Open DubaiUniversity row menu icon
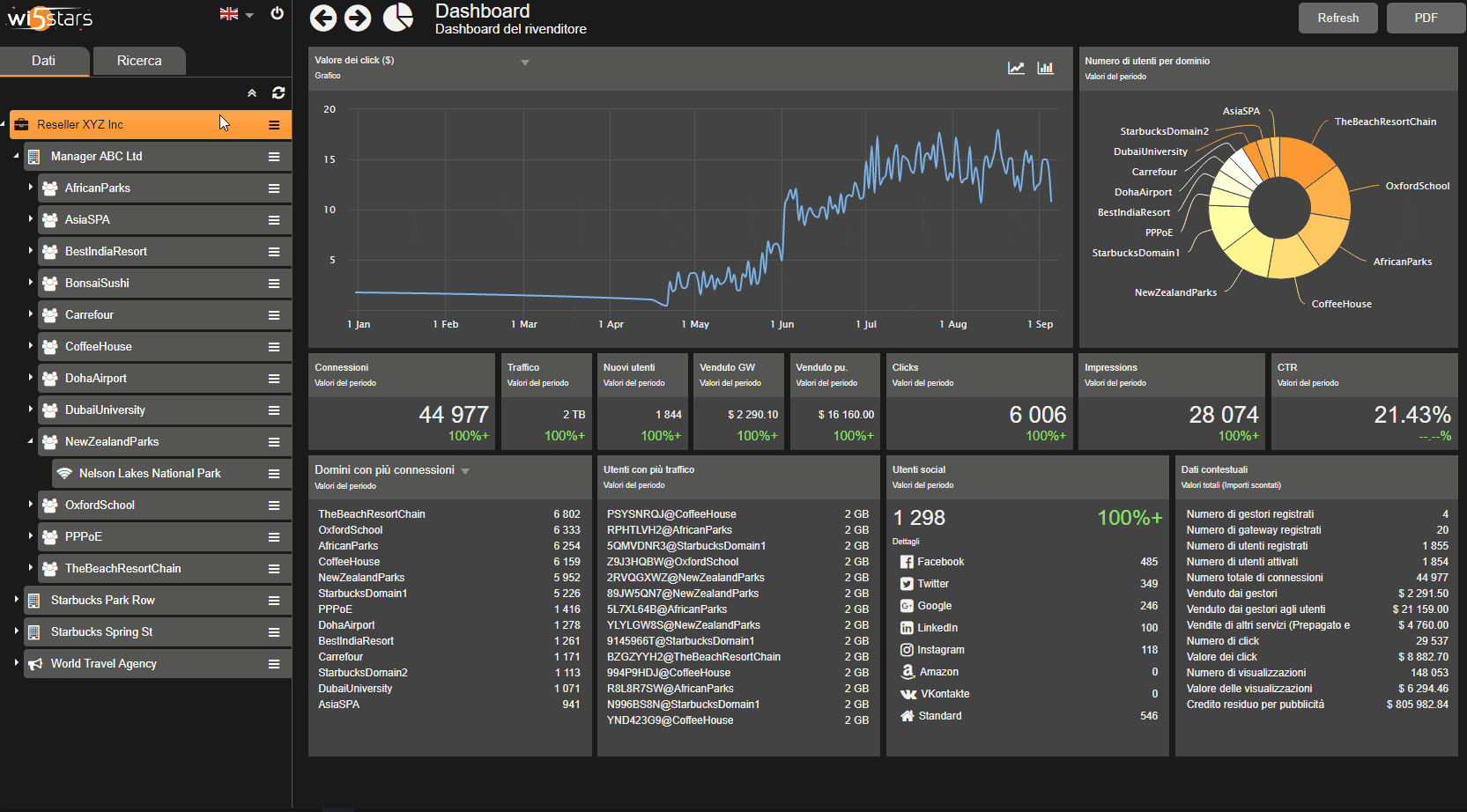Screen dimensions: 1467x812 click(274, 410)
